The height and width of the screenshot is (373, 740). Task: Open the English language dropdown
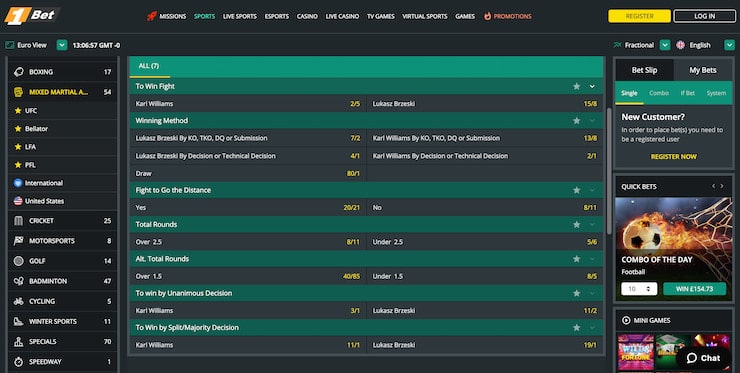pyautogui.click(x=729, y=45)
